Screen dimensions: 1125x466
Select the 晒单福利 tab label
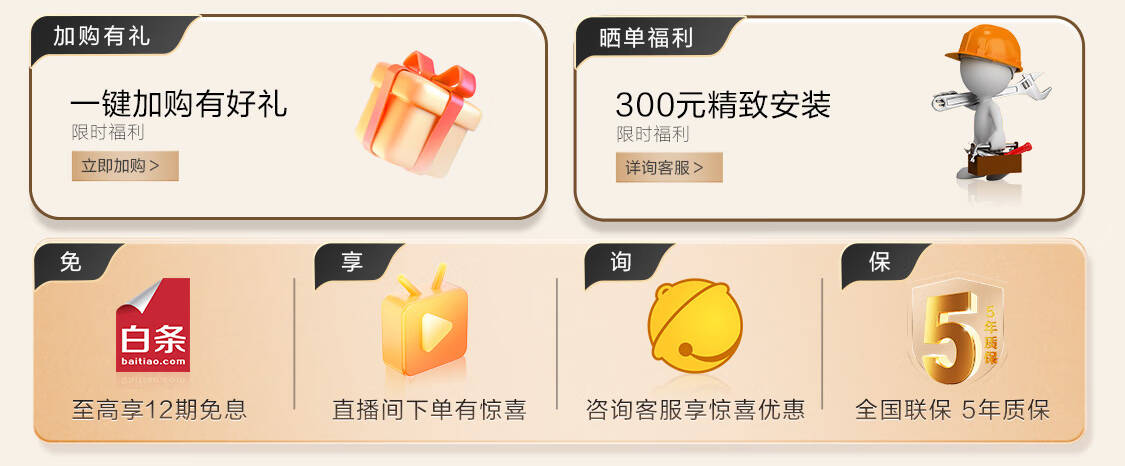pyautogui.click(x=646, y=37)
